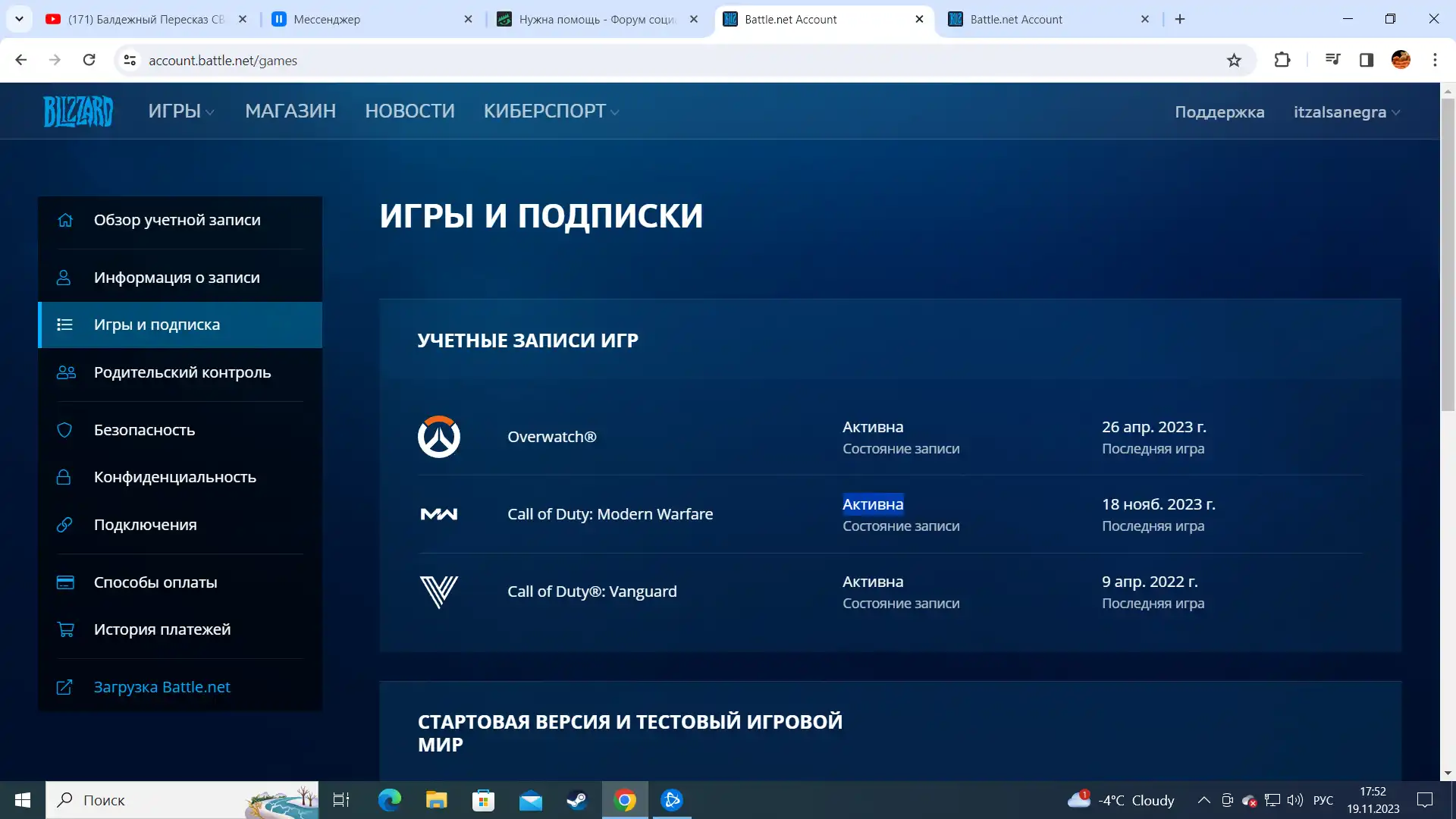This screenshot has height=819, width=1456.
Task: Open the МАГАЗИН menu item
Action: (290, 111)
